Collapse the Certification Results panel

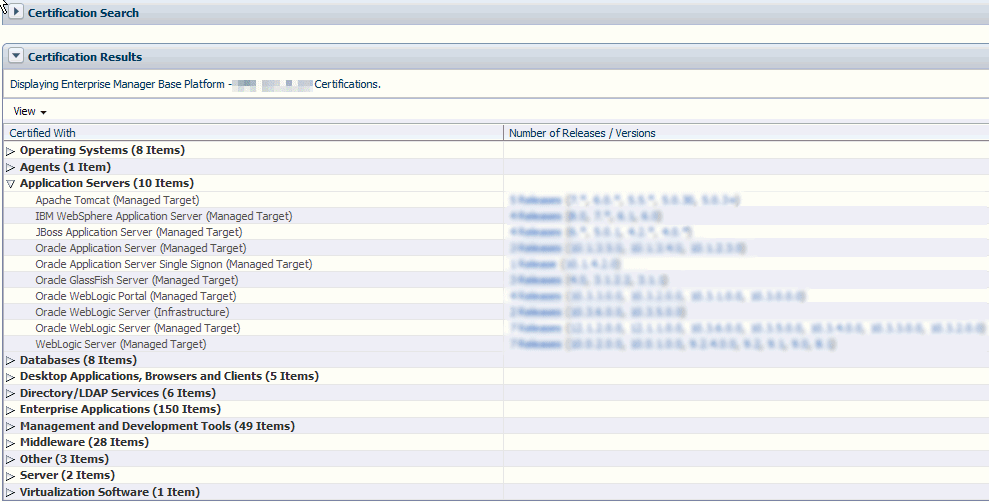point(16,56)
